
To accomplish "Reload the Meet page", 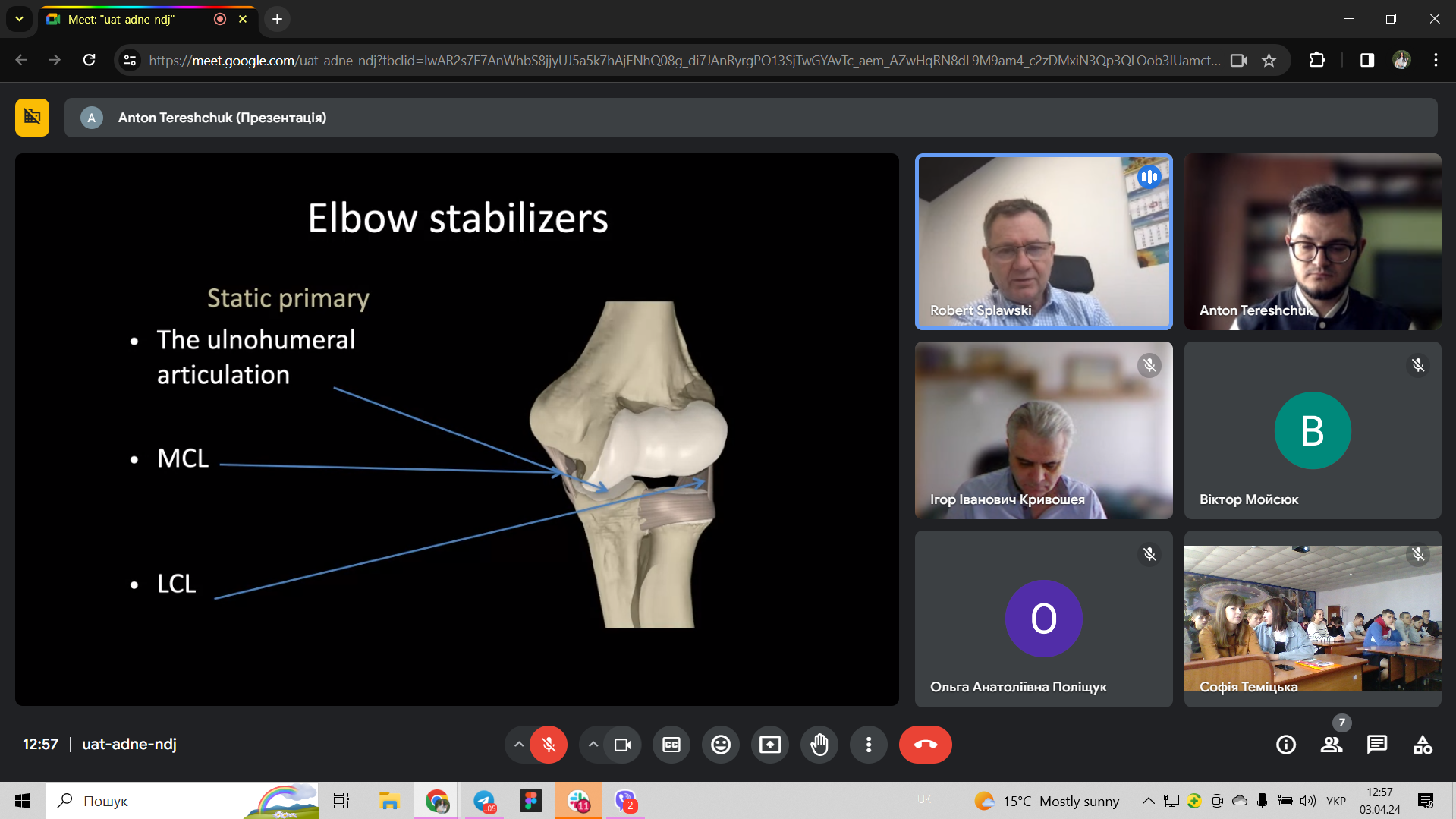I will 89,60.
